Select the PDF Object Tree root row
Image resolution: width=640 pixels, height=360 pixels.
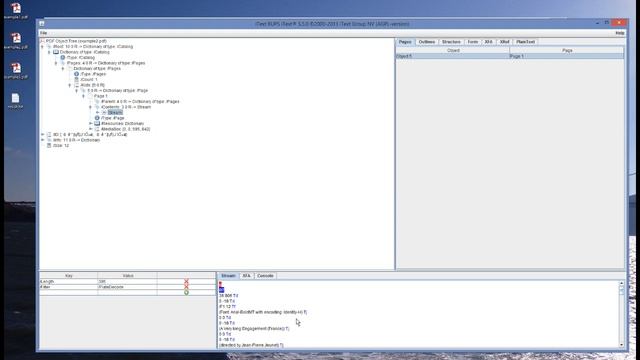[x=73, y=41]
